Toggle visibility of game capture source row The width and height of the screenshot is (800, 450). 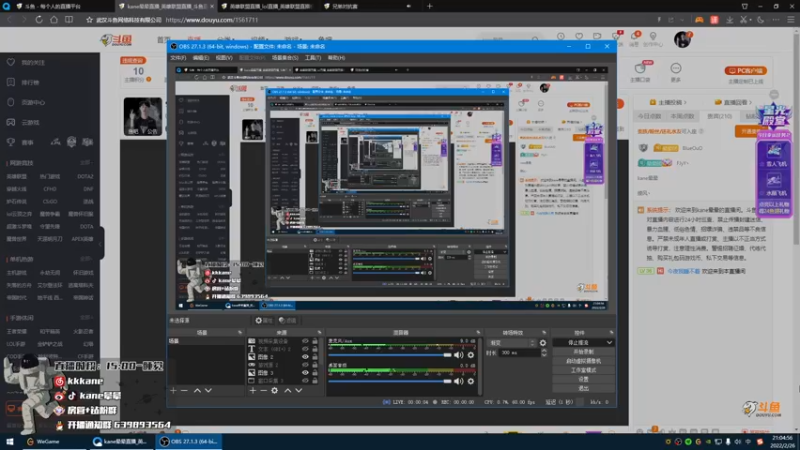pos(305,365)
